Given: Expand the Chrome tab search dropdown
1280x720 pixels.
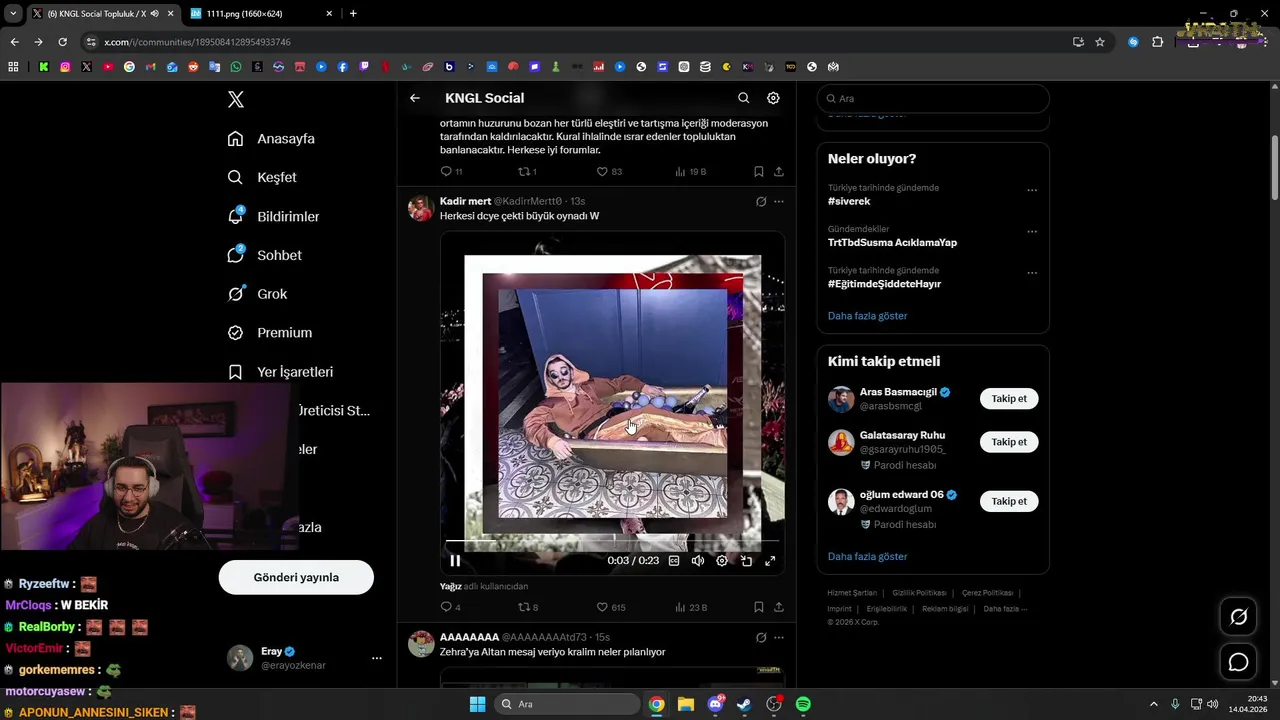Looking at the screenshot, I should point(13,13).
